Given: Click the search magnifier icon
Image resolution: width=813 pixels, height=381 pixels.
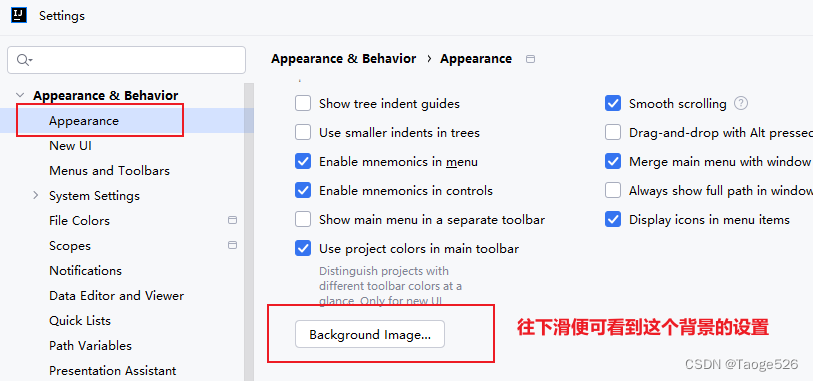Looking at the screenshot, I should pos(23,60).
